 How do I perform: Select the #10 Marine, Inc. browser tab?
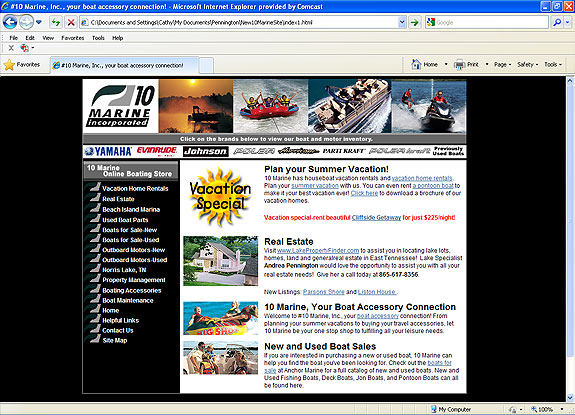(x=124, y=65)
